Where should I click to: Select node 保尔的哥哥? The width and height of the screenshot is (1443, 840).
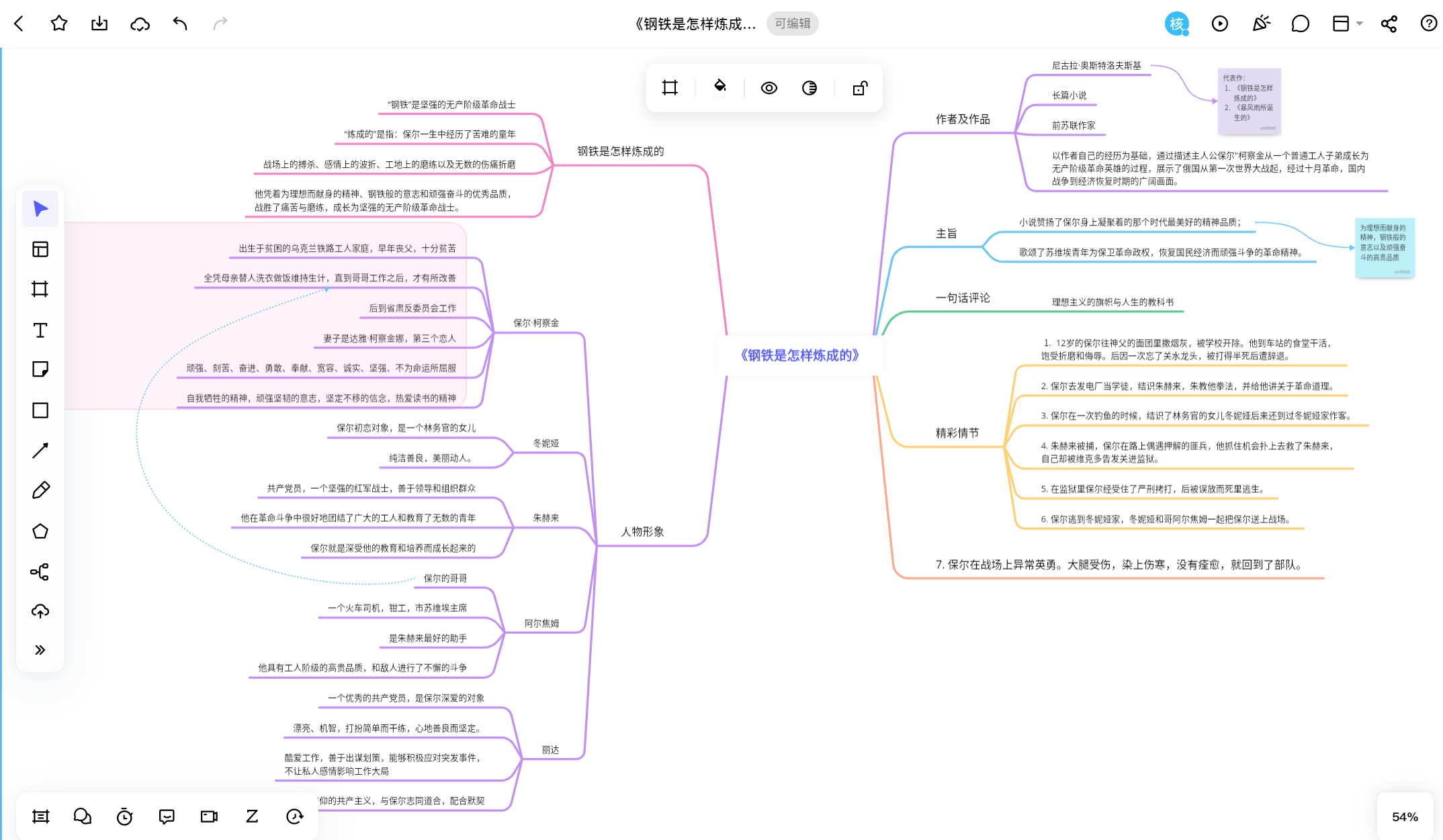pyautogui.click(x=445, y=579)
